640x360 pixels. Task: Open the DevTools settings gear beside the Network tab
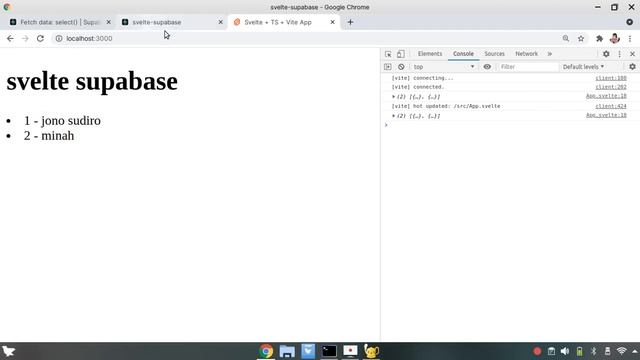(x=606, y=54)
